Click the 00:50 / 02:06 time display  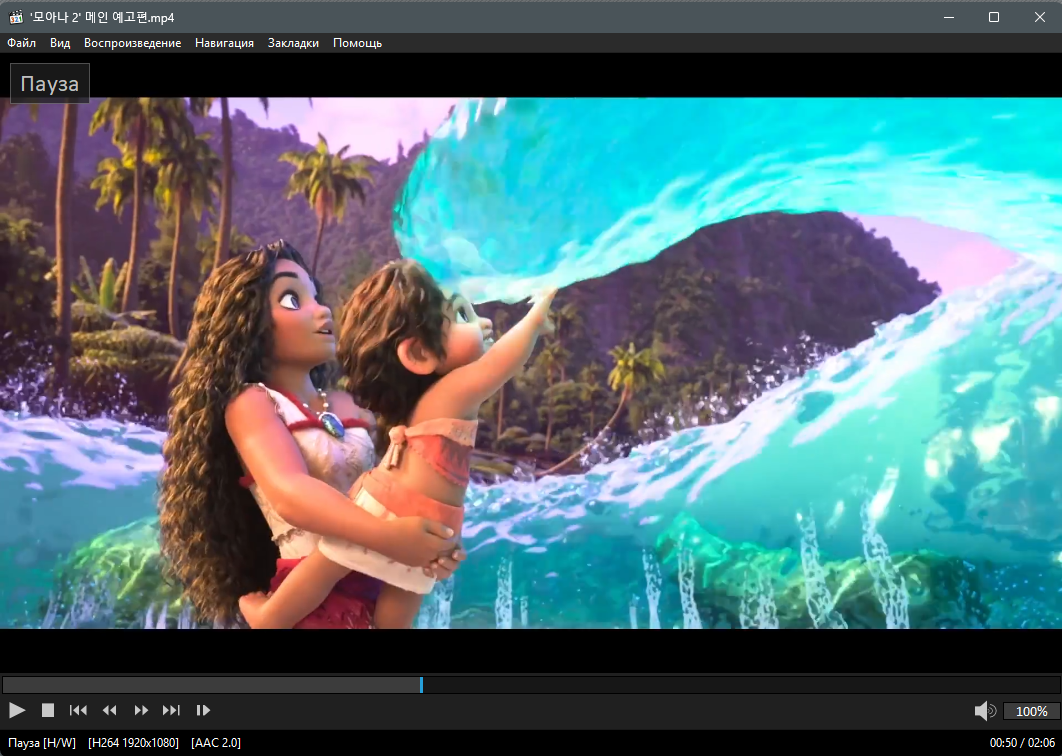tap(1022, 743)
